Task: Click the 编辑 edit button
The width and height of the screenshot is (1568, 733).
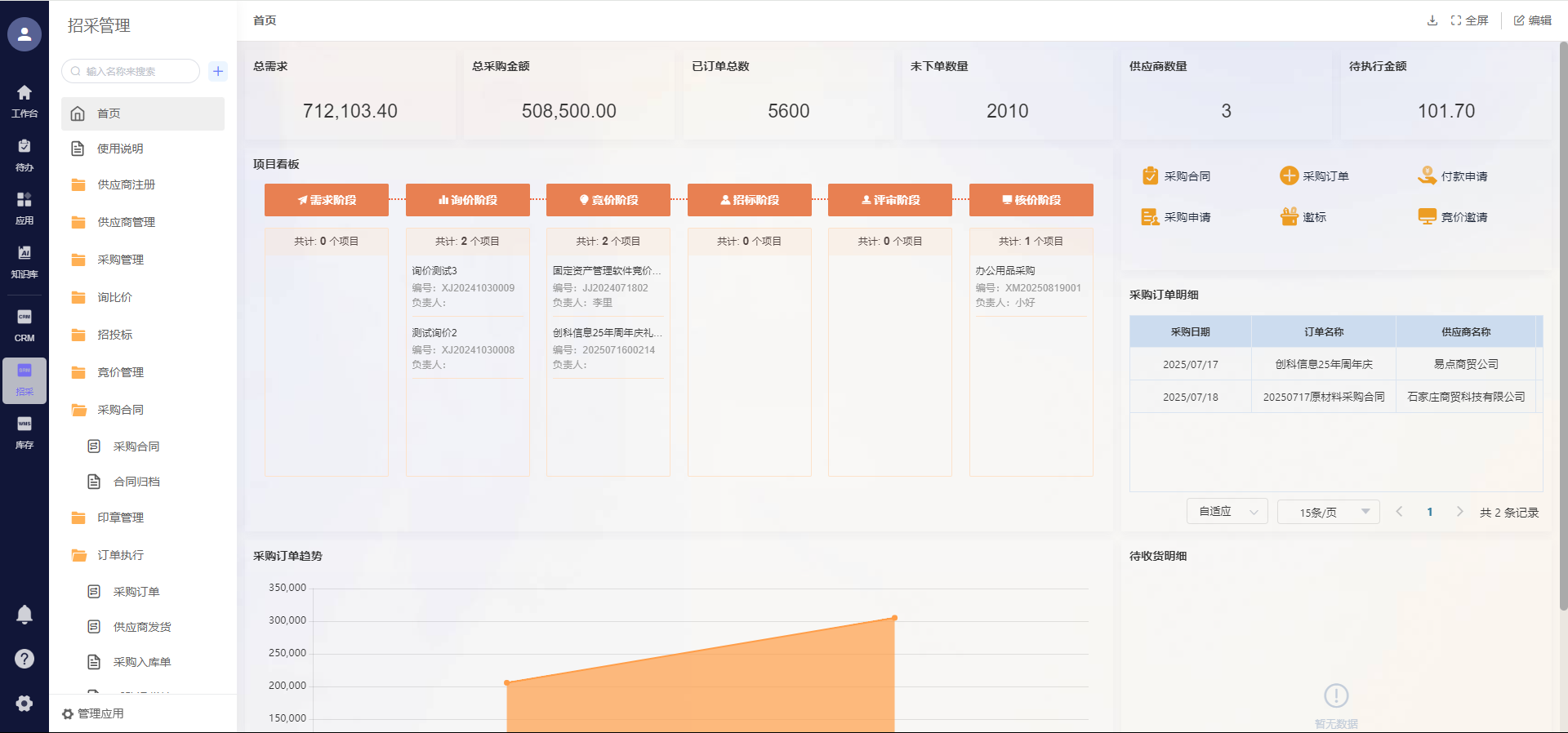Action: point(1532,20)
